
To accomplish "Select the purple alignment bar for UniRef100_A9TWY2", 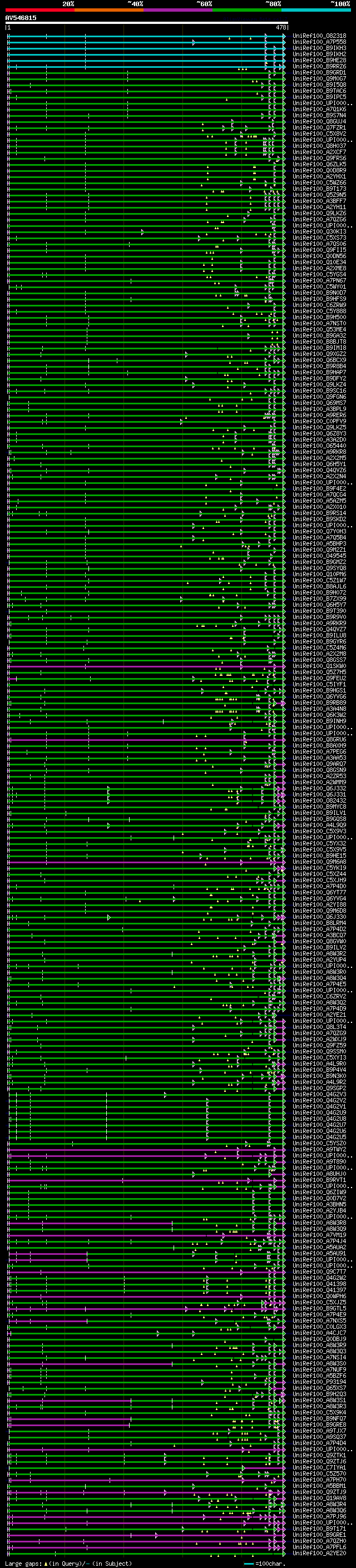I will coord(146,1150).
